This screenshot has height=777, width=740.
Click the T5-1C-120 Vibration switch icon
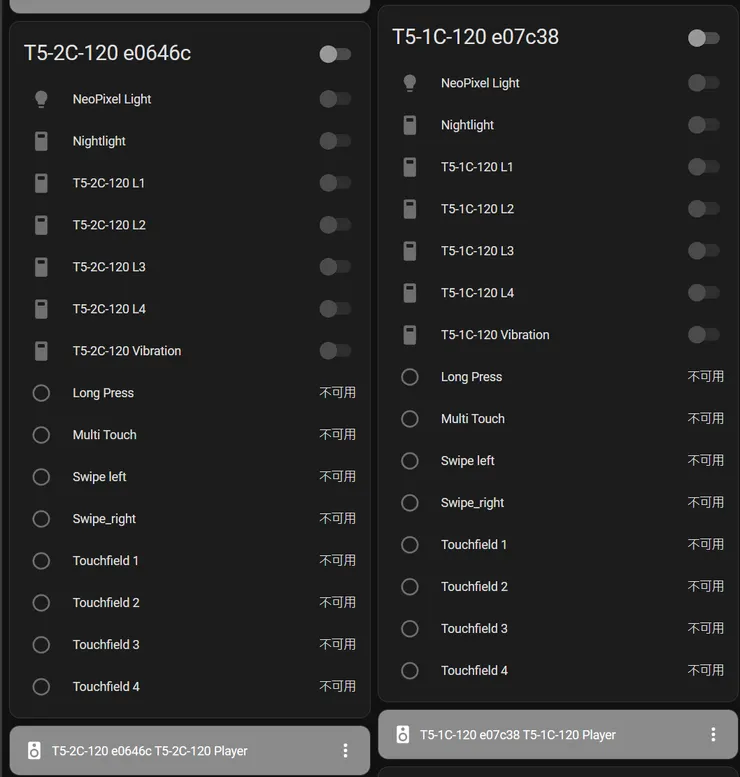[x=409, y=335]
